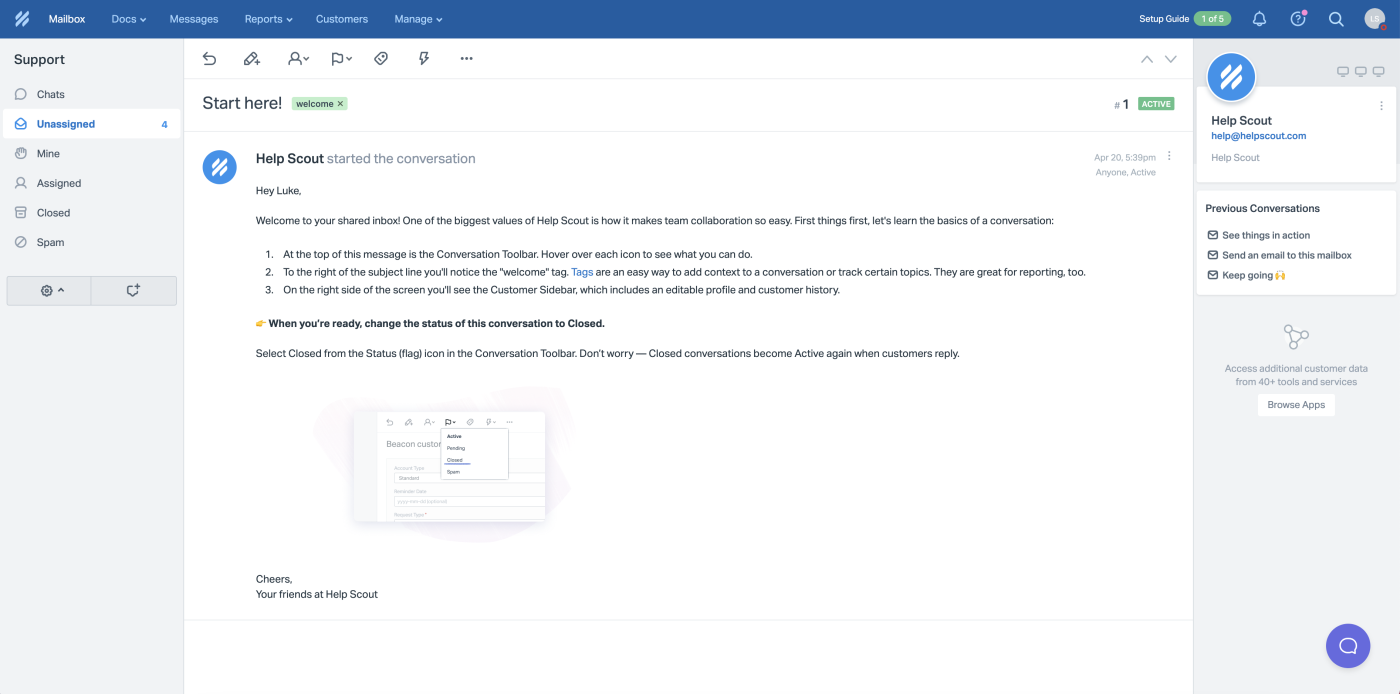Click the add note icon
The image size is (1400, 694).
[252, 59]
